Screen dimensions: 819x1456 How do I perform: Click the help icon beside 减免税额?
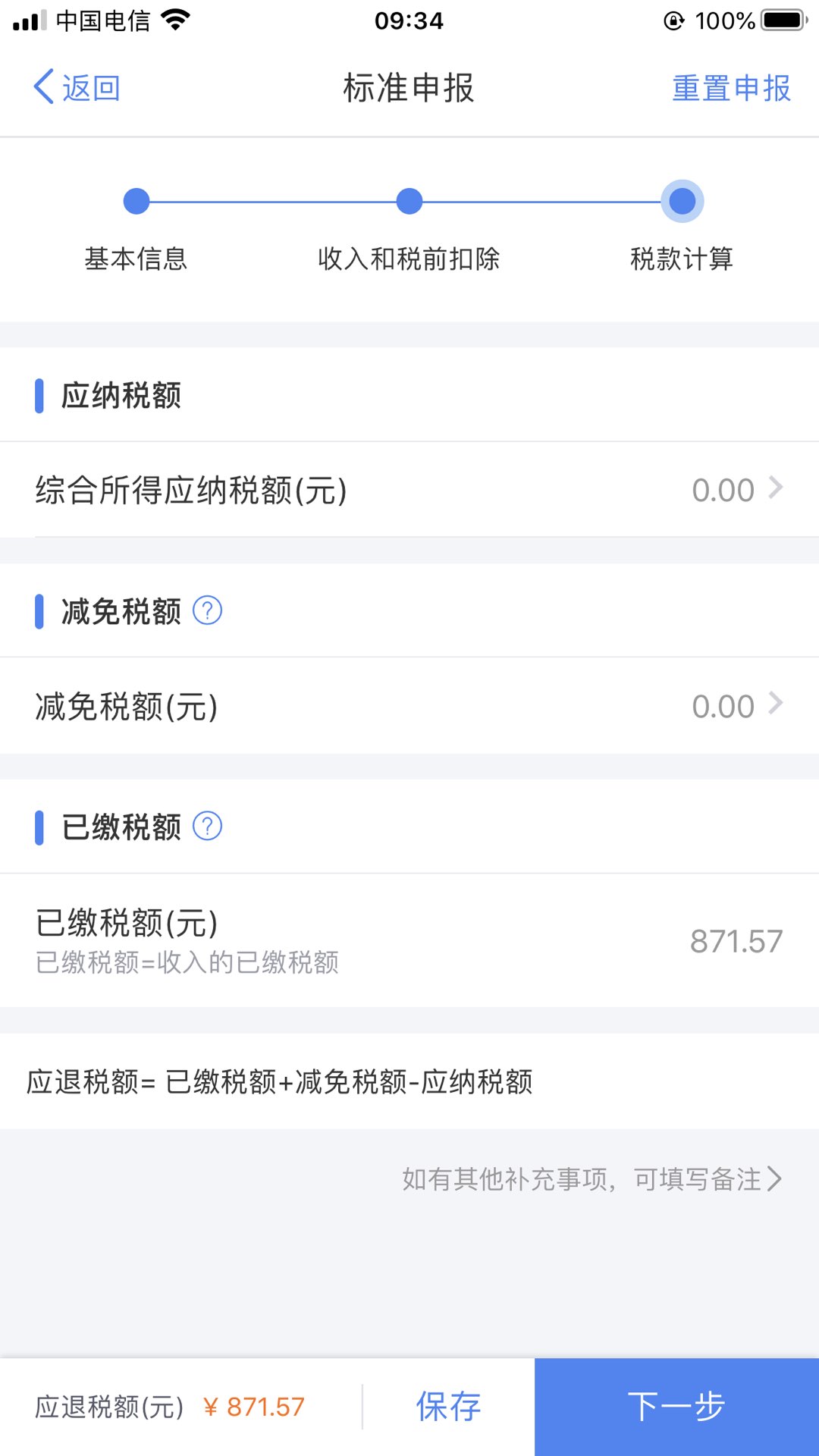(207, 610)
